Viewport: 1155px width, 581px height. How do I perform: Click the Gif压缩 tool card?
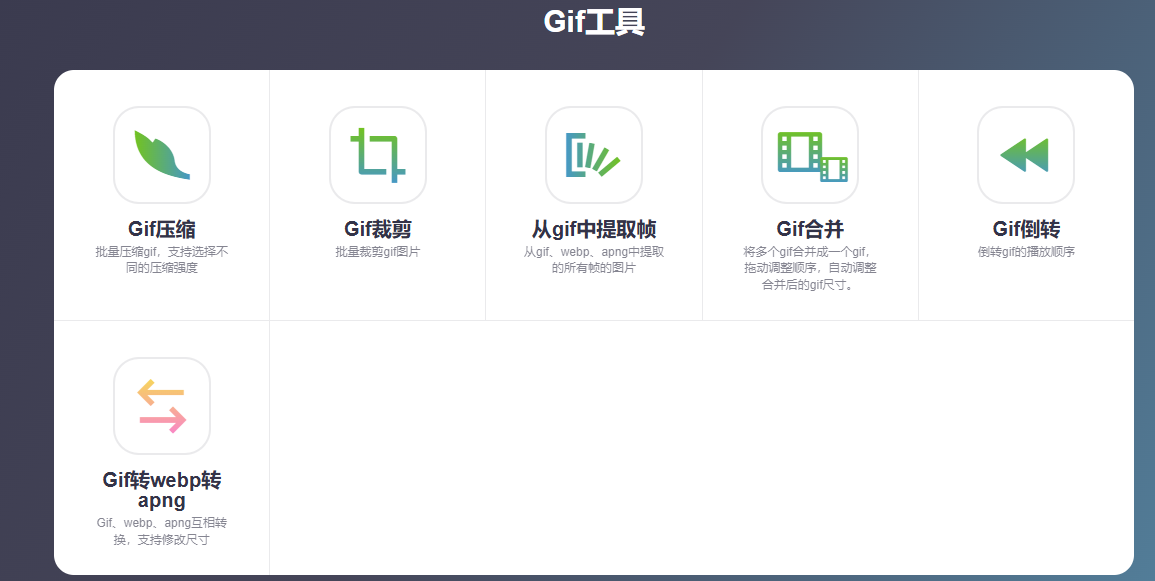pyautogui.click(x=162, y=195)
